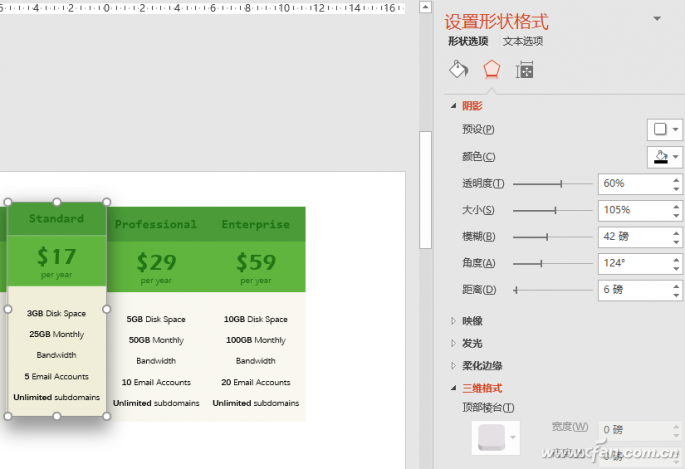The height and width of the screenshot is (469, 685).
Task: Click the $59 price text
Action: pos(256,262)
